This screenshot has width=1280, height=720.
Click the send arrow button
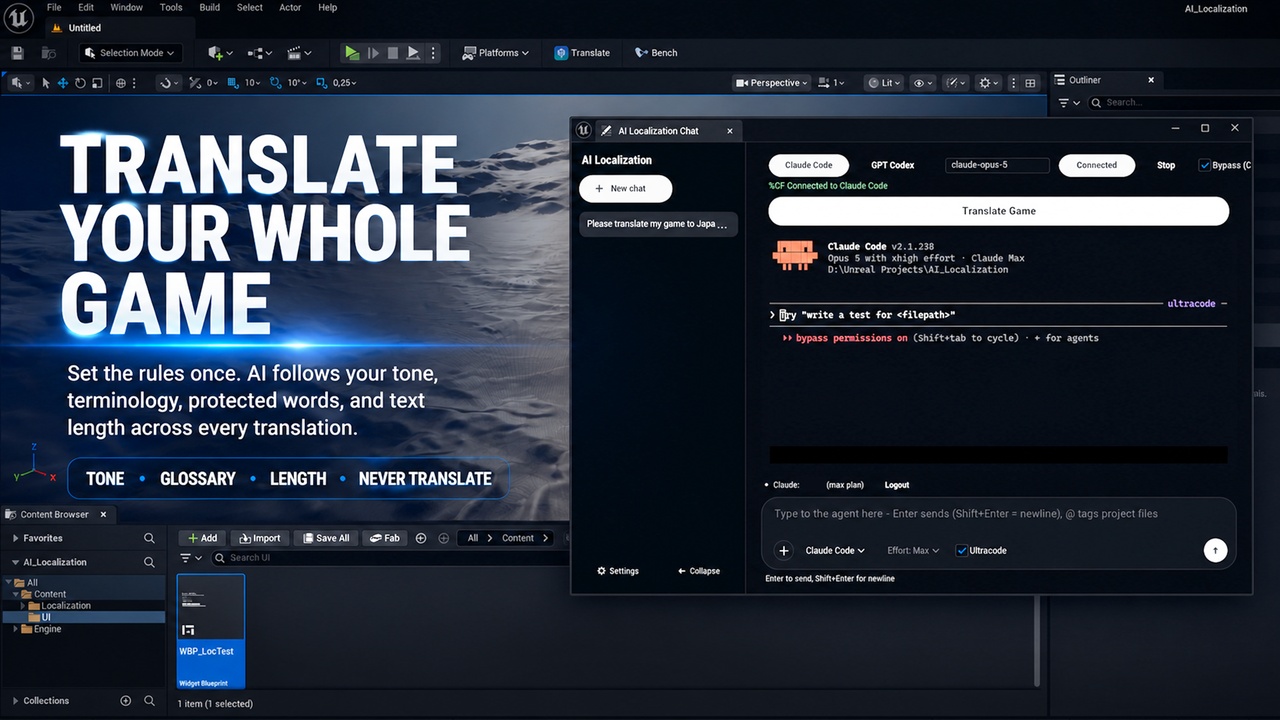click(1215, 549)
